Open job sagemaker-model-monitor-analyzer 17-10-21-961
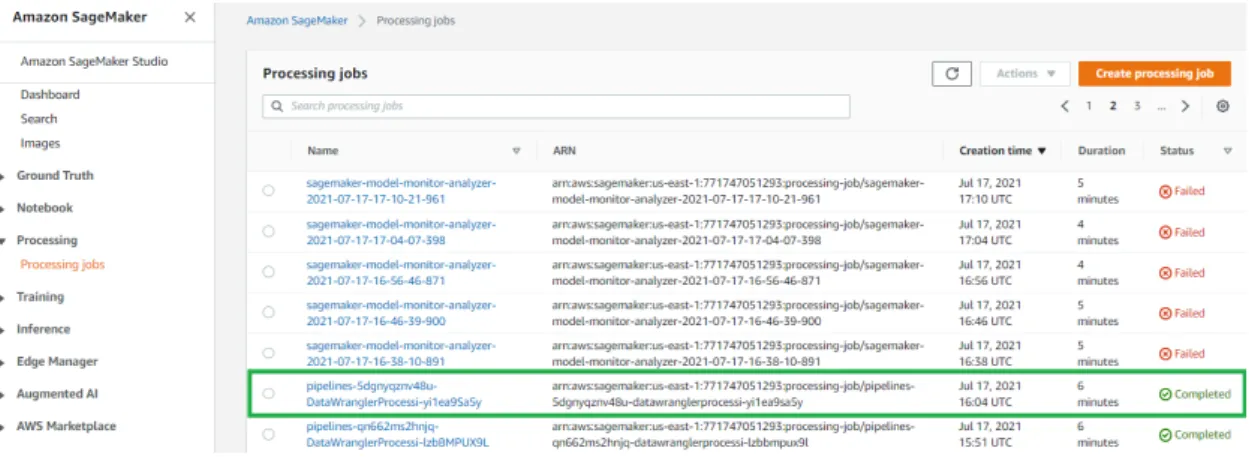 [401, 191]
